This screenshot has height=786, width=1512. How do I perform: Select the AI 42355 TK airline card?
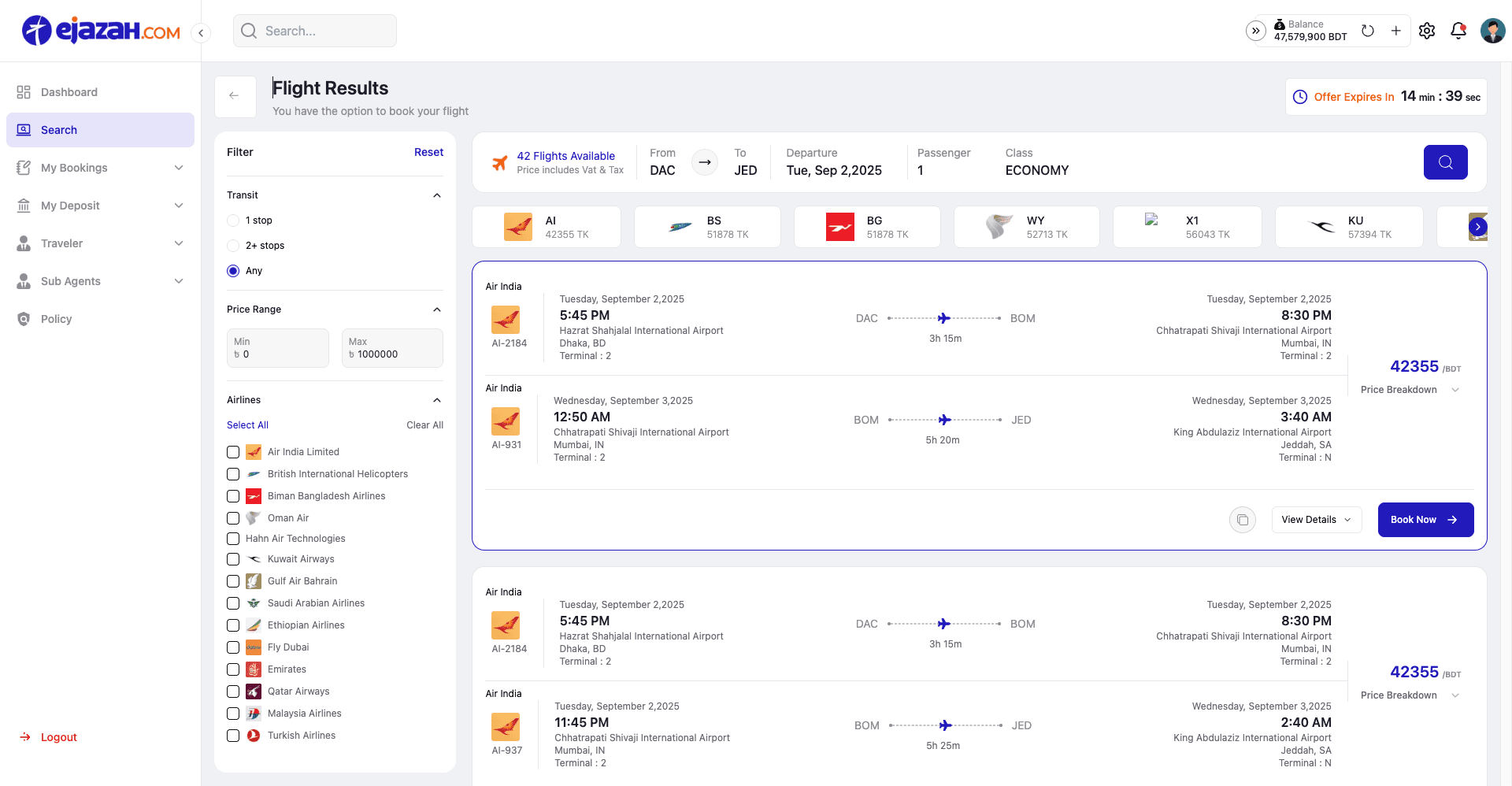point(547,227)
